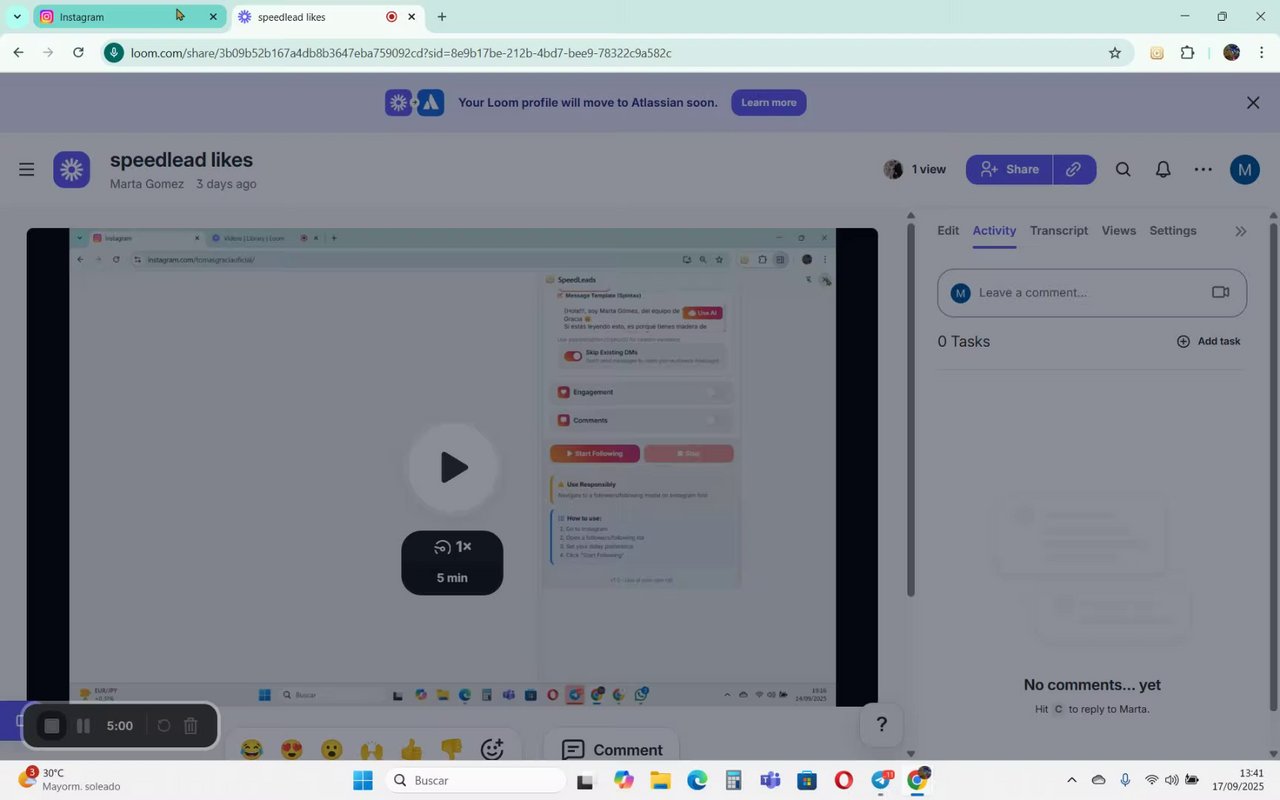The height and width of the screenshot is (800, 1280).
Task: Record a video comment with camera icon
Action: click(1220, 292)
